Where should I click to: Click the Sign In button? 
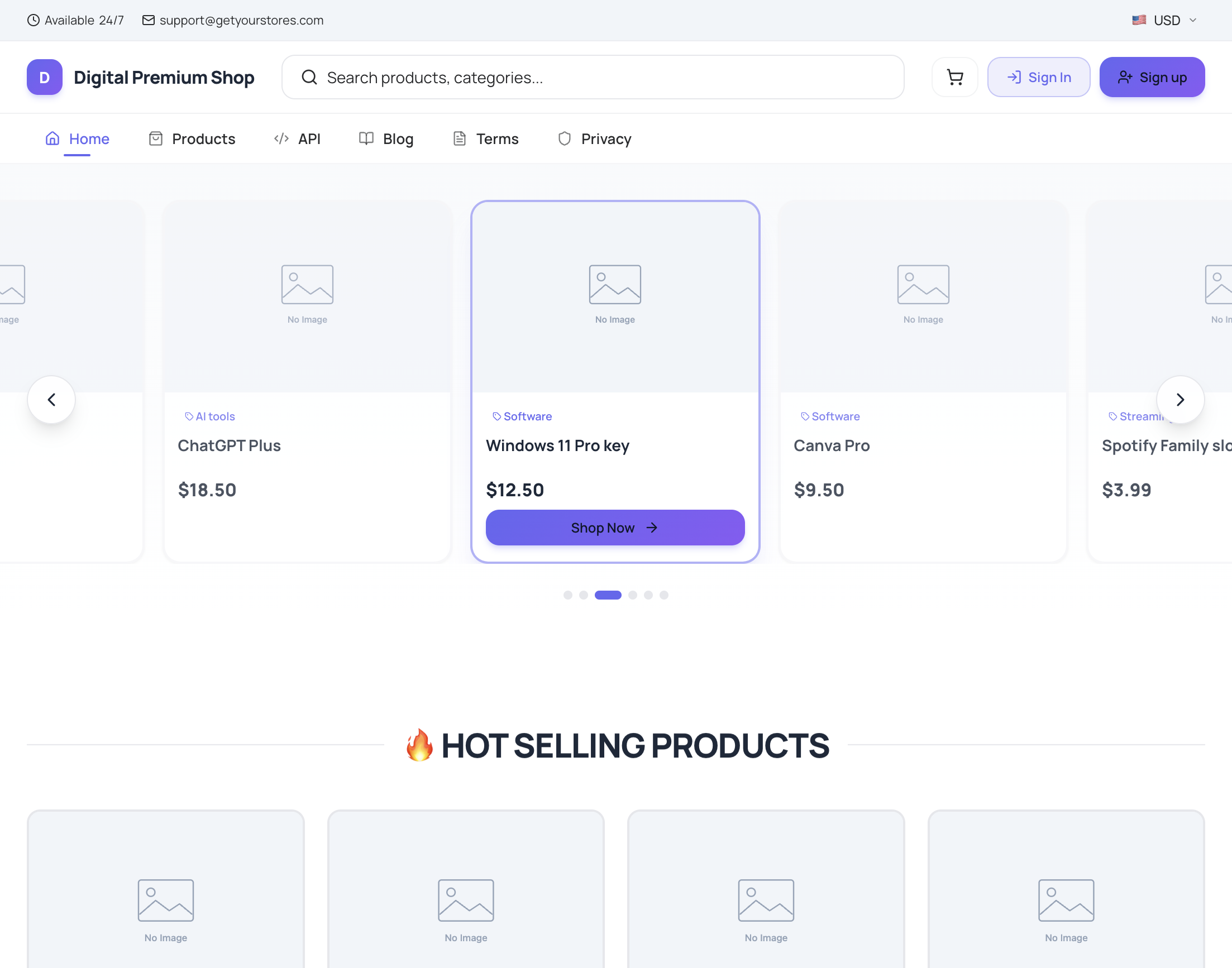[x=1039, y=77]
